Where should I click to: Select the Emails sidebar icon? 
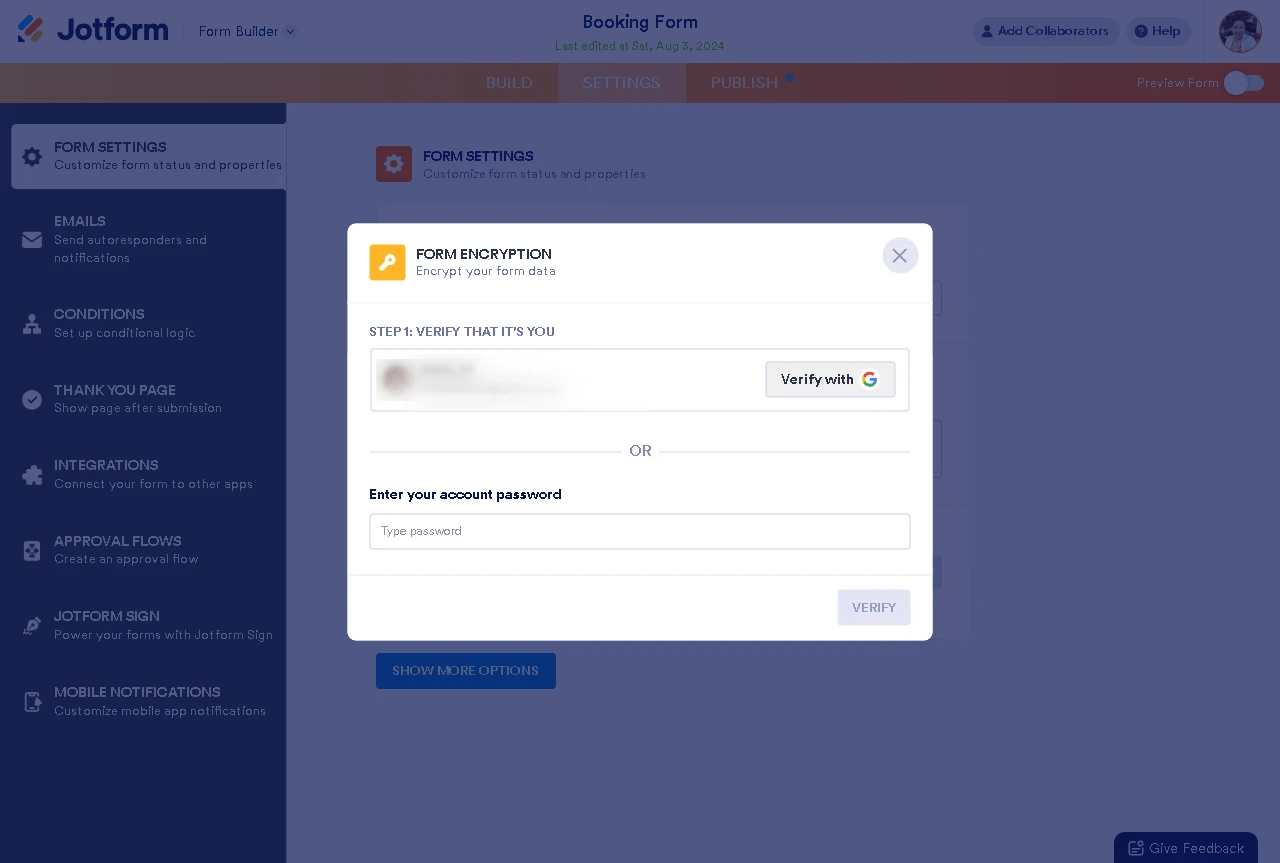(x=32, y=240)
